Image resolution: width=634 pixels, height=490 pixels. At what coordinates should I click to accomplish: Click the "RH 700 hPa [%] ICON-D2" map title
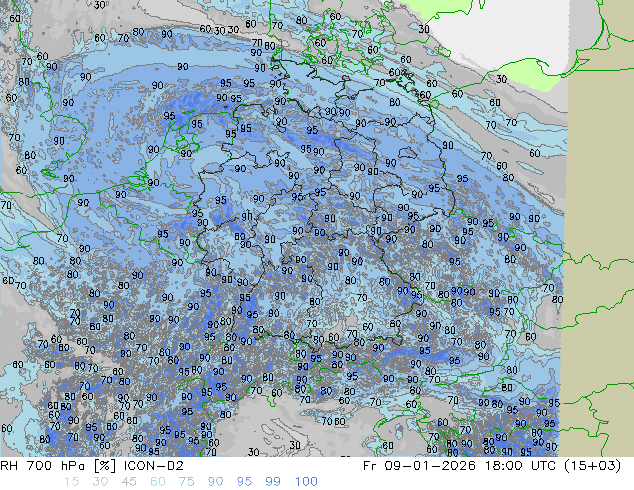92,466
